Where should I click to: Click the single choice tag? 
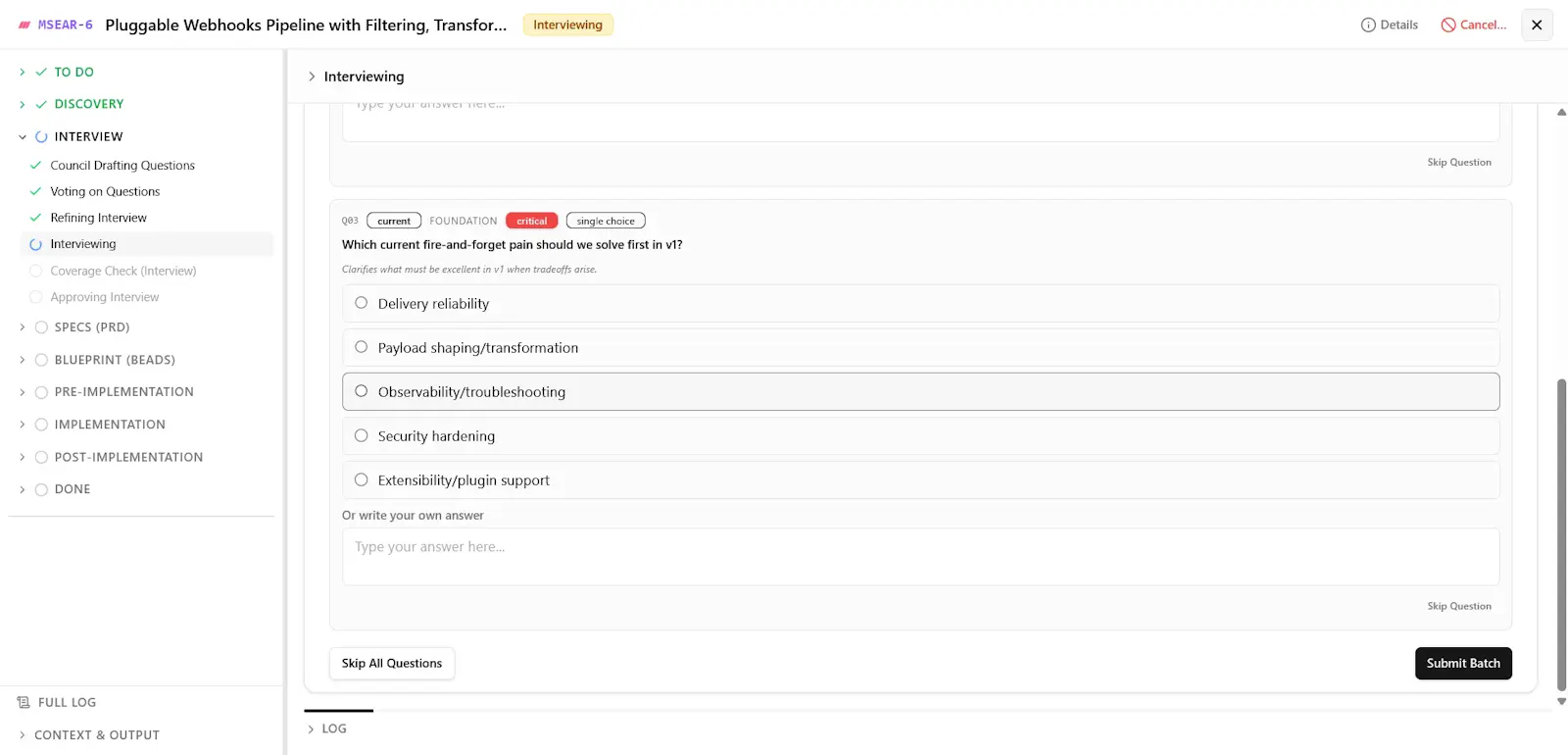click(606, 221)
